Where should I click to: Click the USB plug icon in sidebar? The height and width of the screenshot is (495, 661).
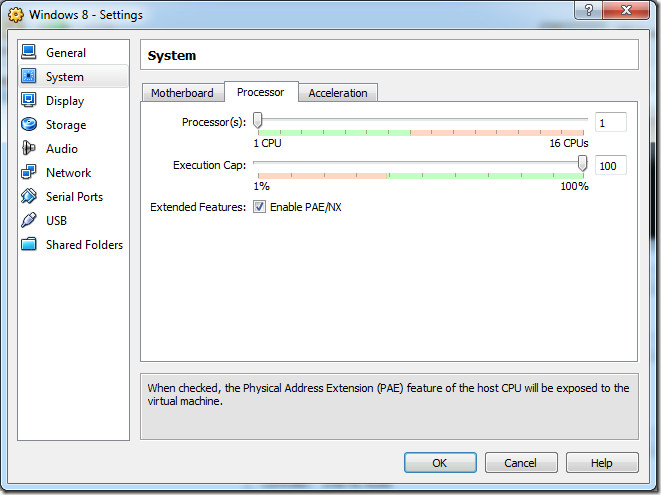coord(29,220)
